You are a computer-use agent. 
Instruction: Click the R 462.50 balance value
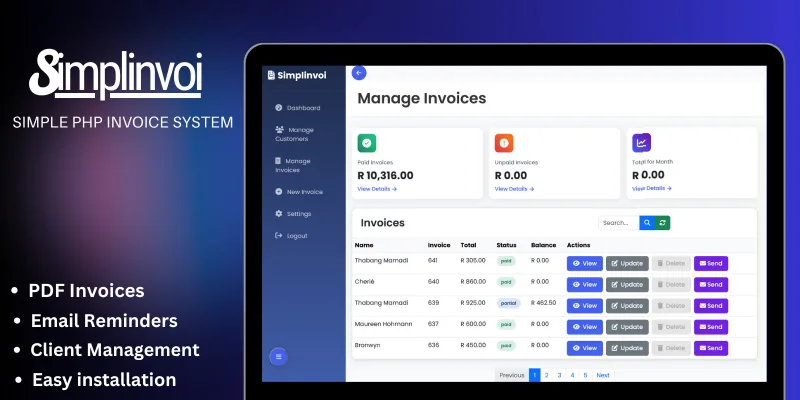coord(543,303)
